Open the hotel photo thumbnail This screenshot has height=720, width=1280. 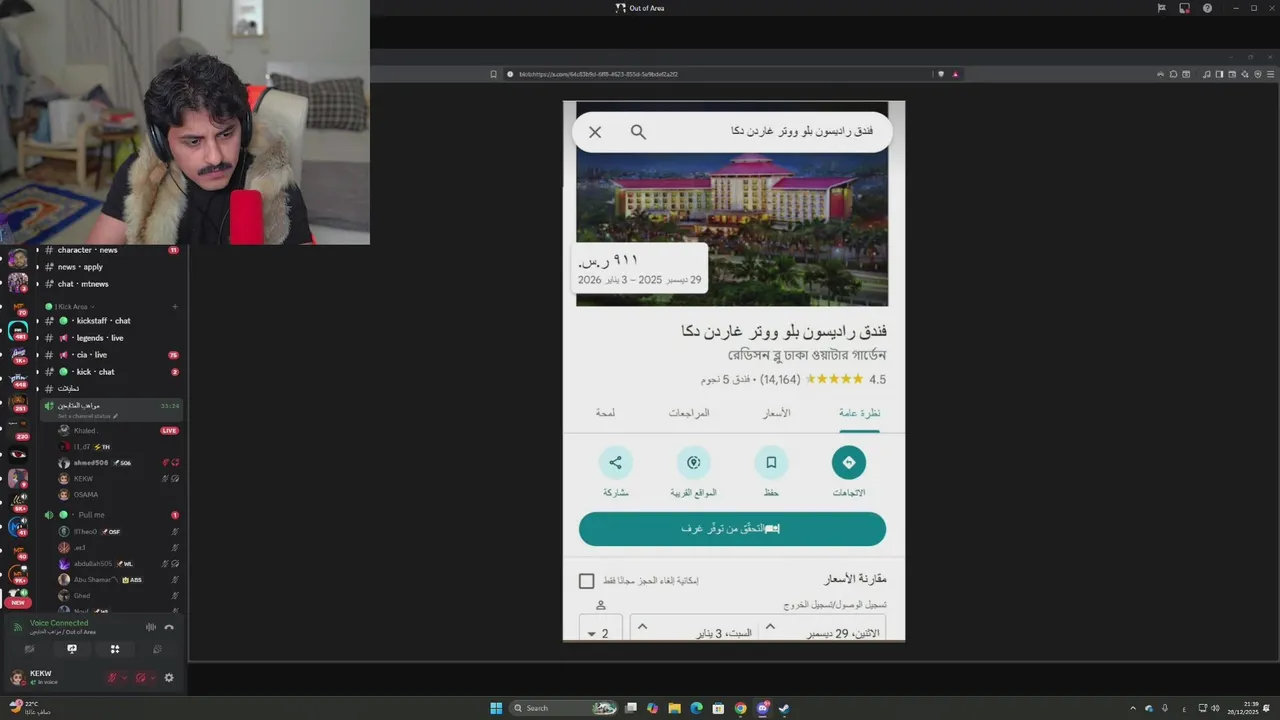point(732,228)
